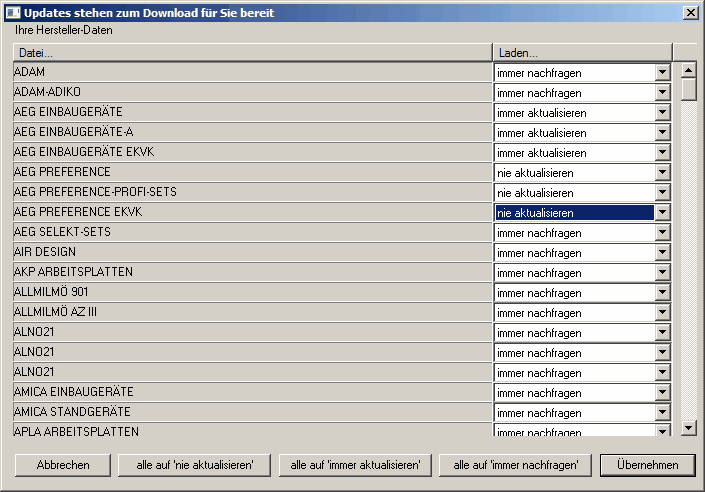
Task: Click the scrollbar up arrow
Action: (688, 70)
